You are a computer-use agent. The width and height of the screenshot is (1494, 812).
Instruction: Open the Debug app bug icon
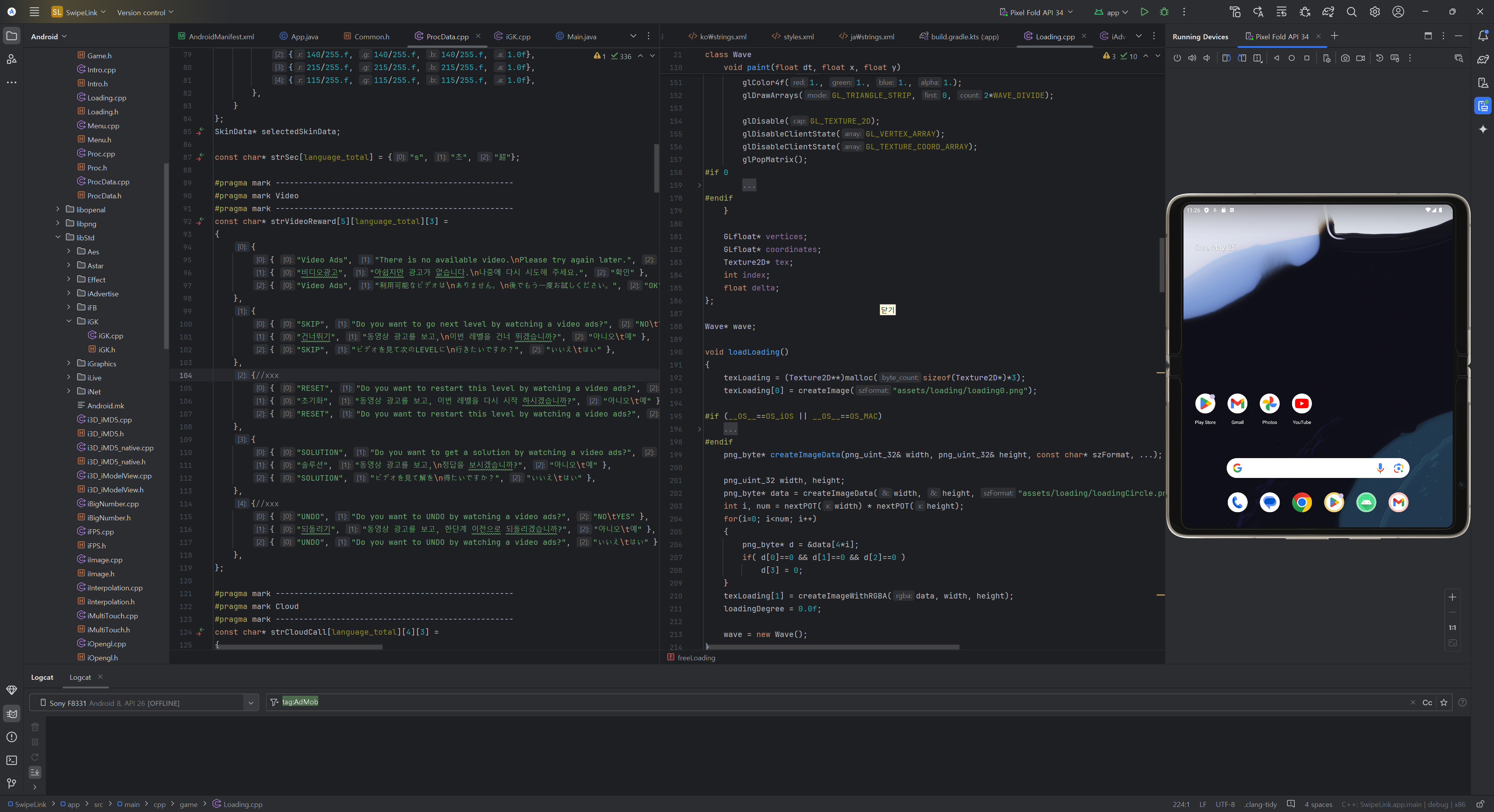1163,12
